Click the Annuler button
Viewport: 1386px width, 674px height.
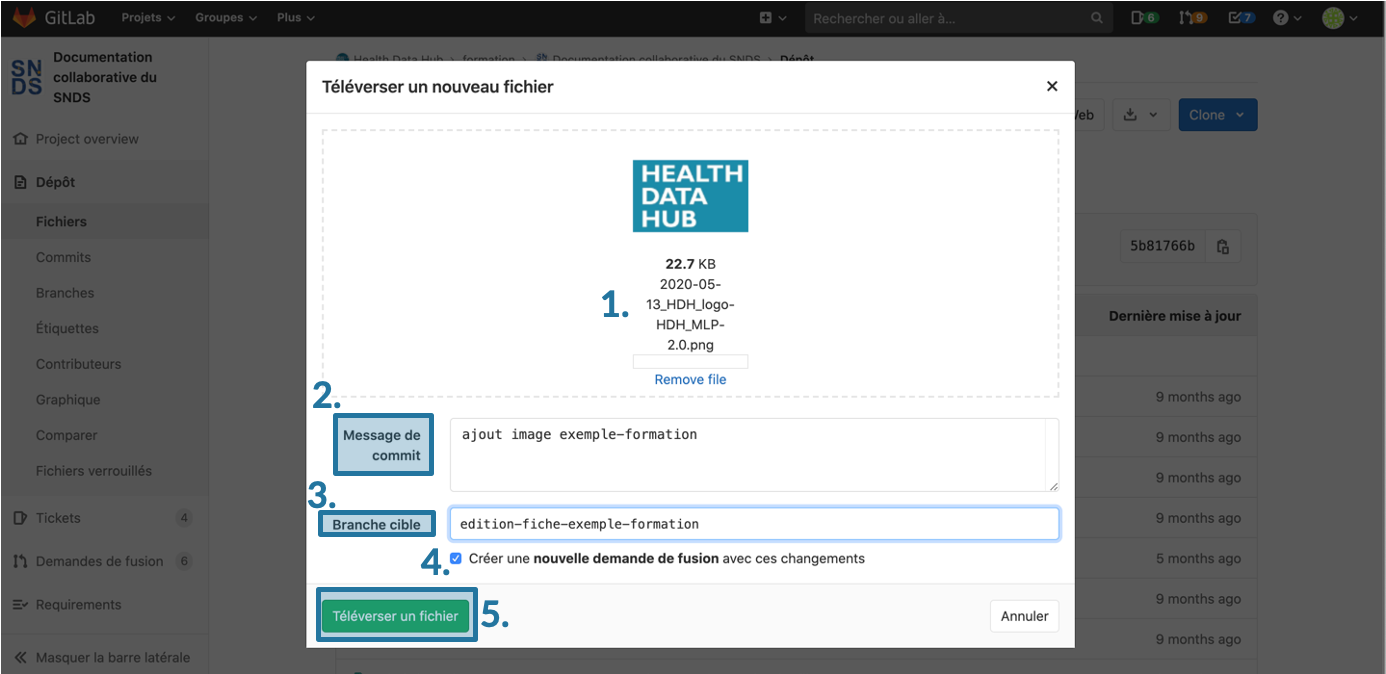pyautogui.click(x=1025, y=616)
